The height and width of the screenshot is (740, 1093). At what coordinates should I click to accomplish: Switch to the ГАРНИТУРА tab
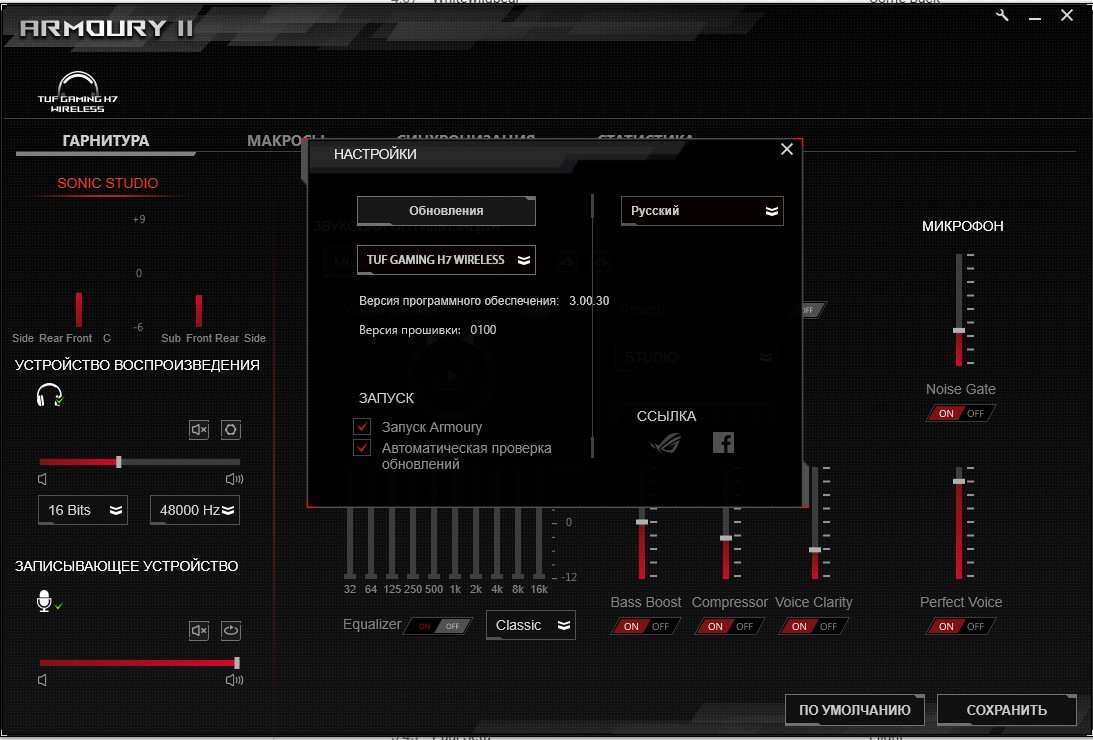pos(106,141)
